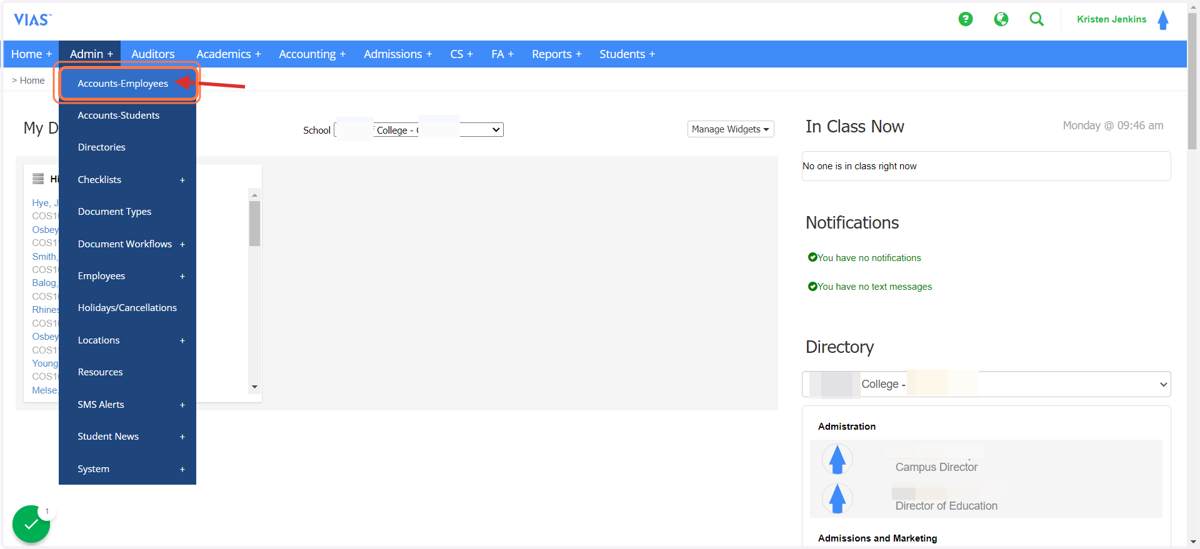Click the widget list icon in dashboard panel
1200x549 pixels.
38,179
